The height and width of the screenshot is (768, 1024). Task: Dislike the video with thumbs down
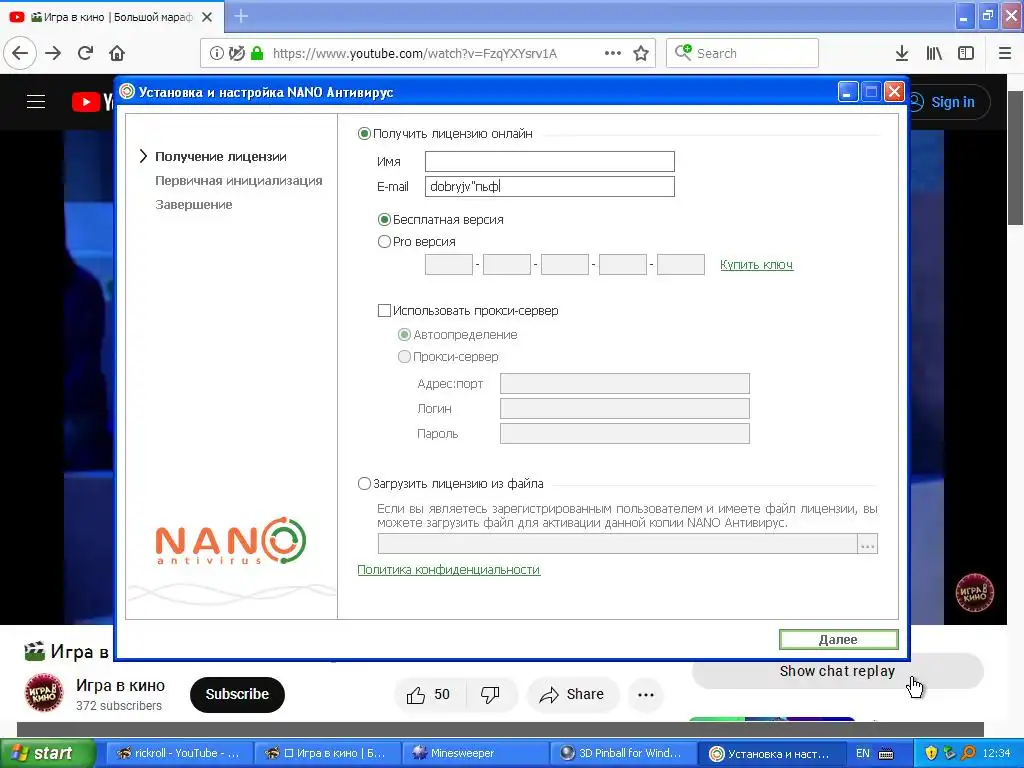coord(490,695)
